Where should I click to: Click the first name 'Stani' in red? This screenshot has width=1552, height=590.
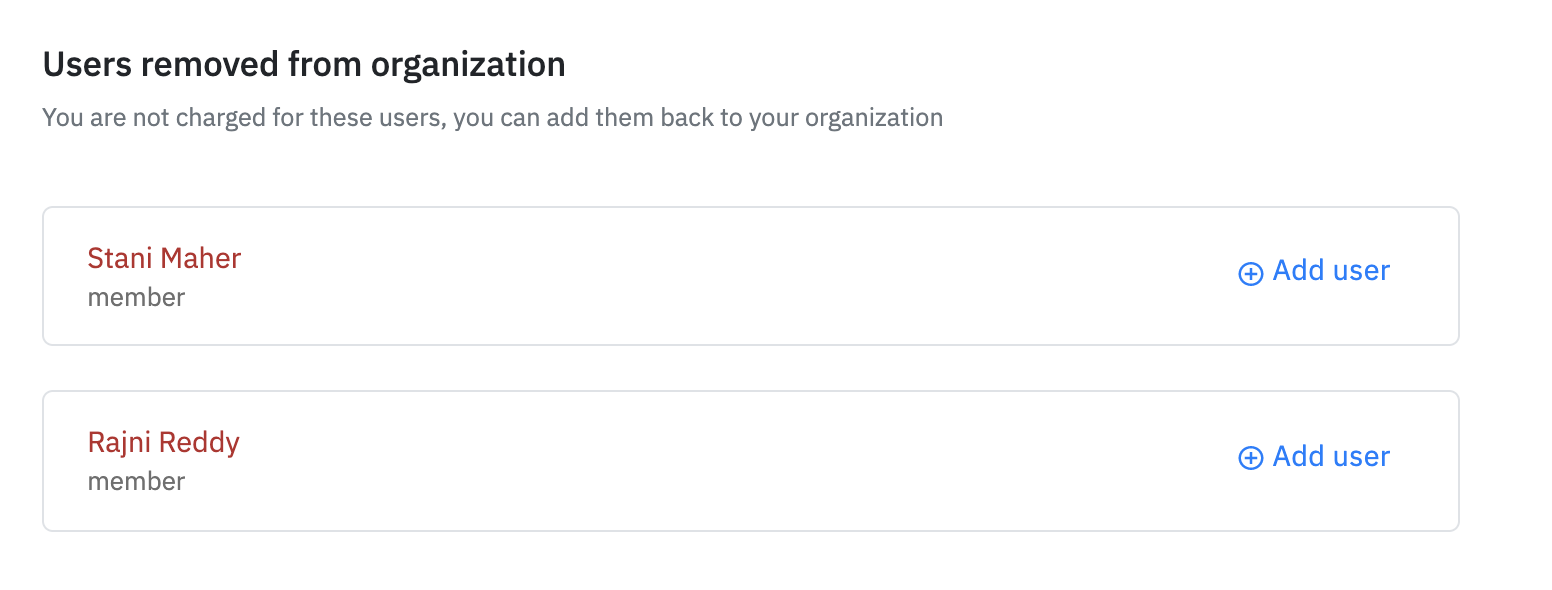(120, 258)
